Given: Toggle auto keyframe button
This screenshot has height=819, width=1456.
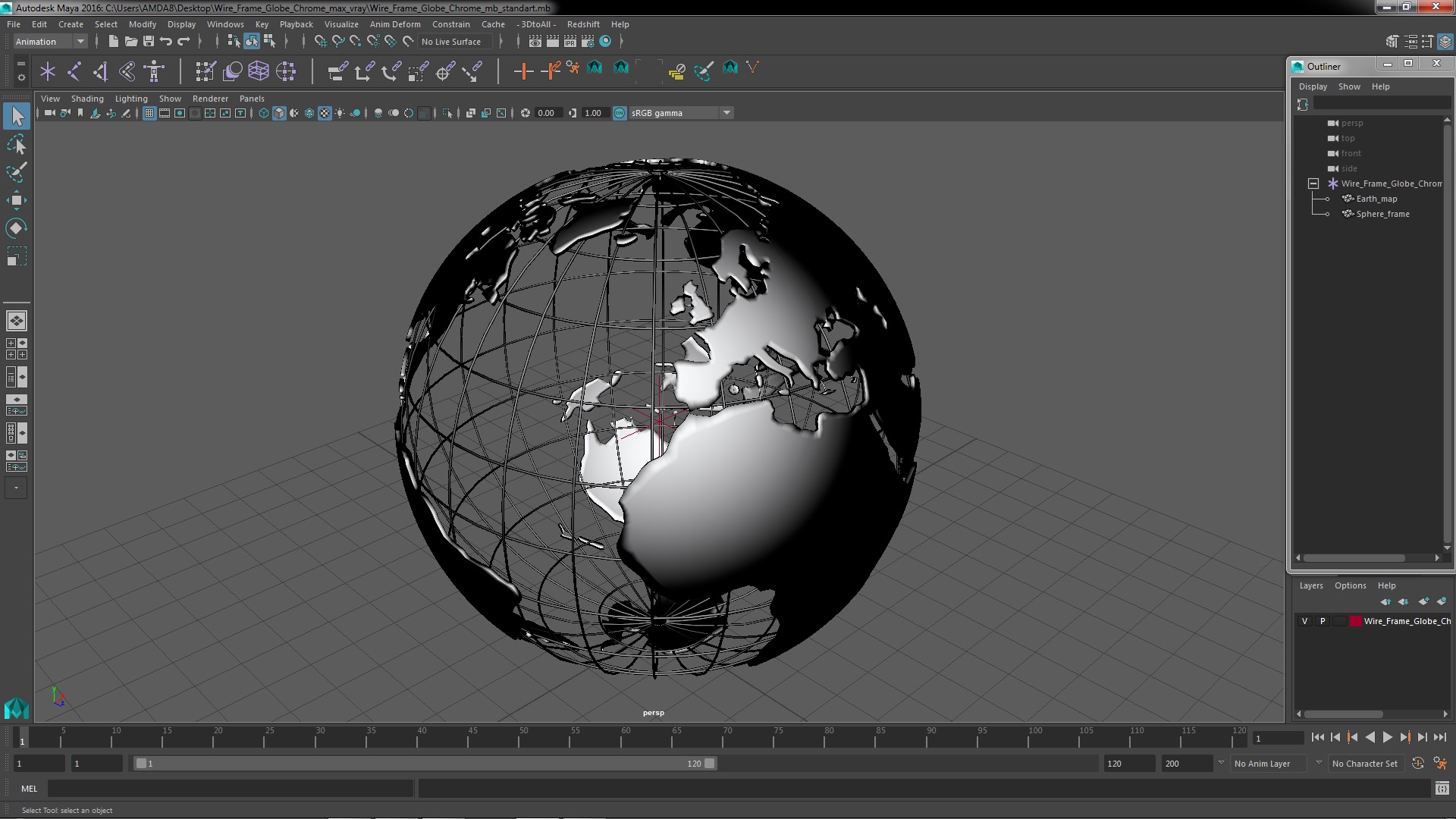Looking at the screenshot, I should point(1417,764).
